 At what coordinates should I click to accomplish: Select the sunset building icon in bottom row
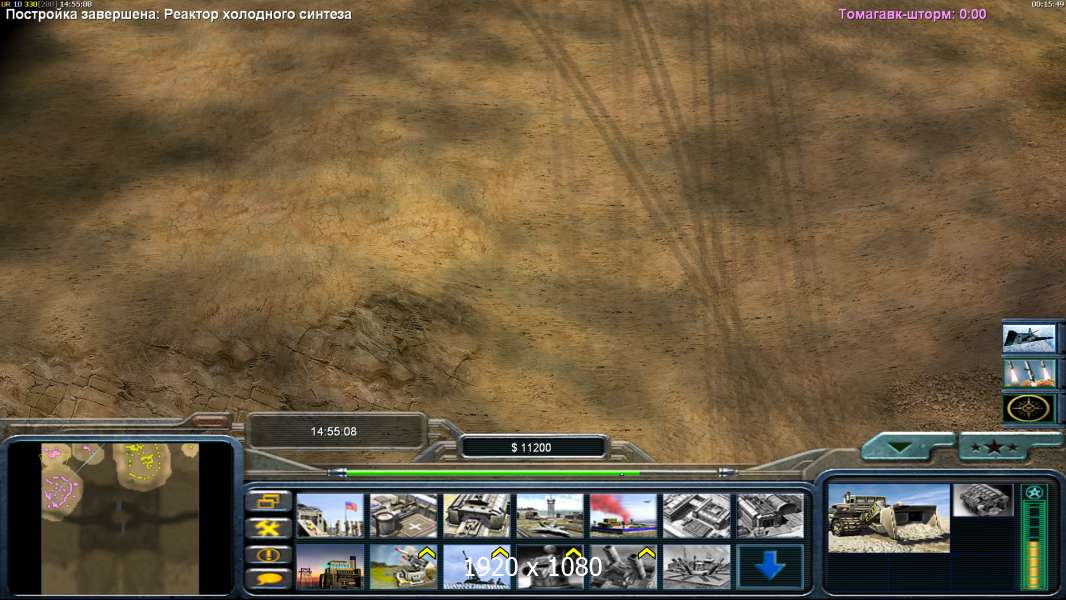point(330,567)
